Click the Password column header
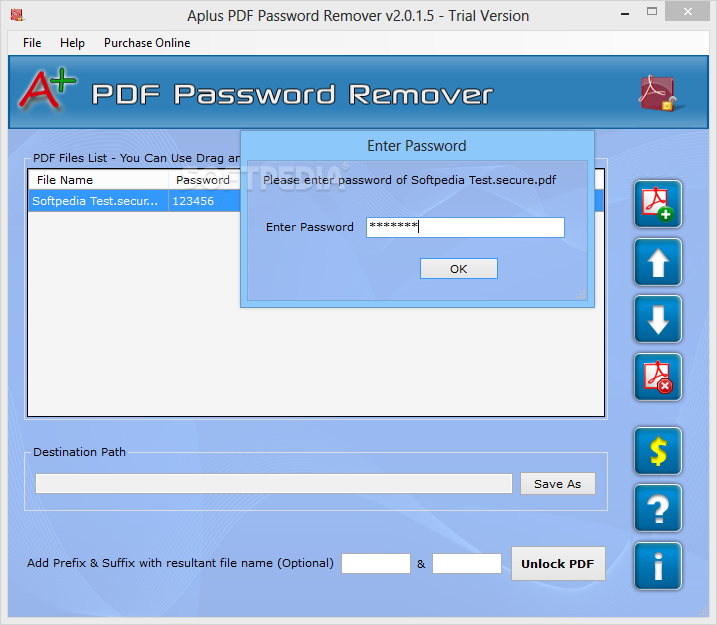Screen dimensions: 717x625 (x=204, y=180)
